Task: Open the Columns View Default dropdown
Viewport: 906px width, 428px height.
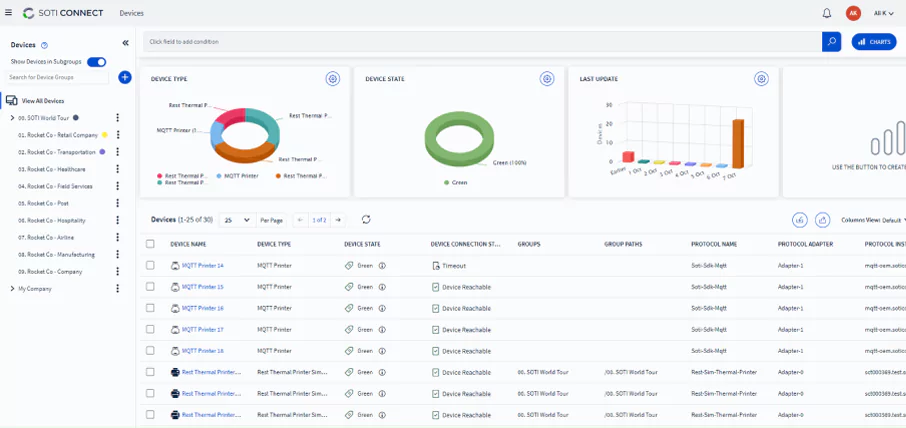Action: [x=873, y=220]
